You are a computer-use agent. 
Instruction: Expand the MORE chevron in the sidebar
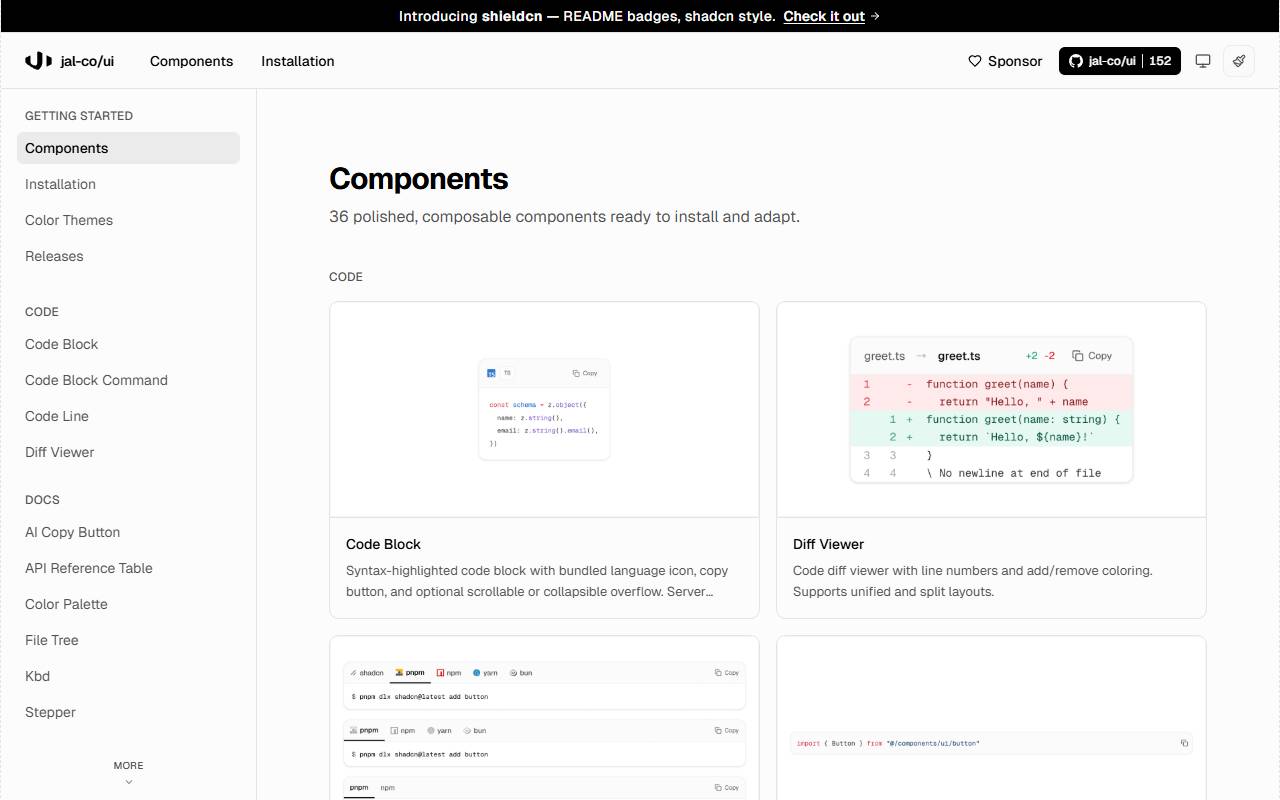[128, 782]
